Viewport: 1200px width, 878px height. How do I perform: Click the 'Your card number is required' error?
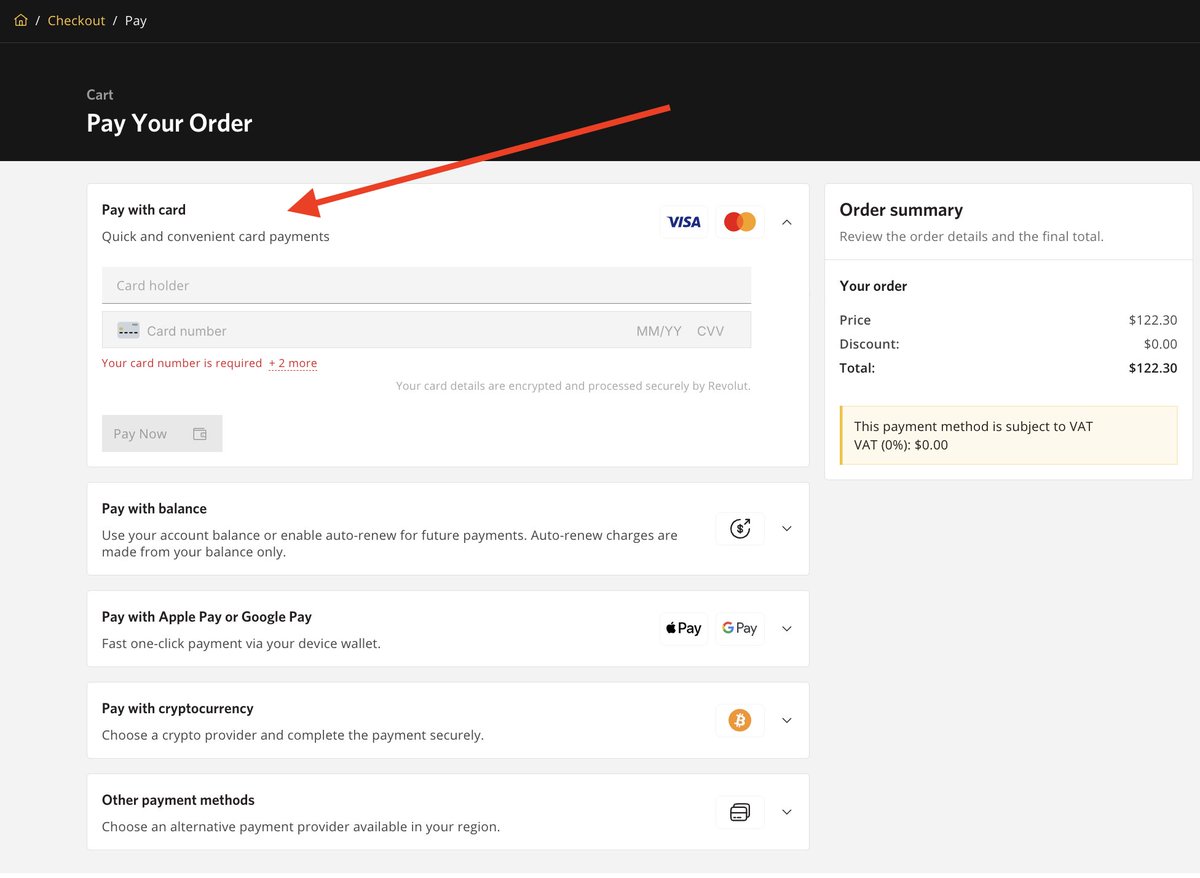click(x=182, y=363)
